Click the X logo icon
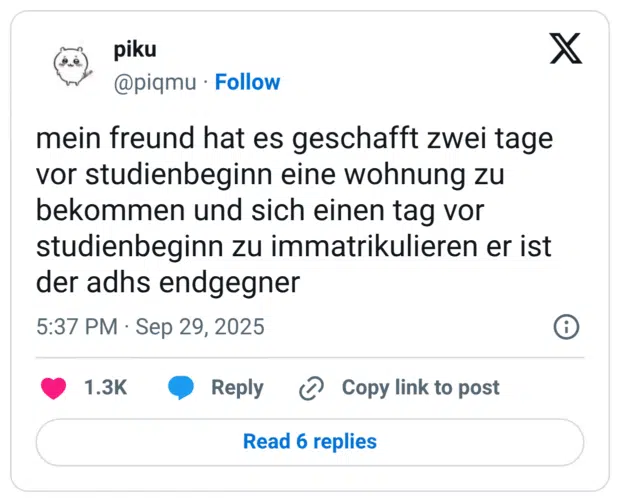620x502 pixels. [566, 48]
